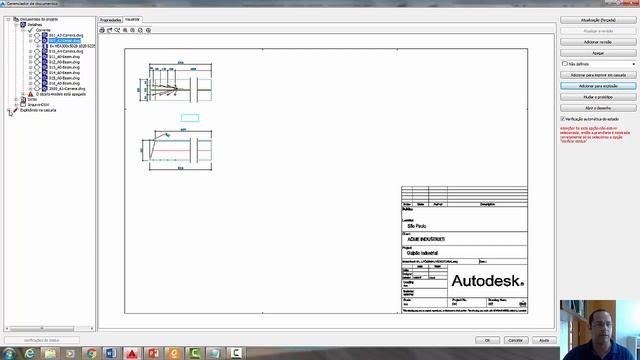
Task: Select the Ex HEA300x5028 child row
Action: 72,46
